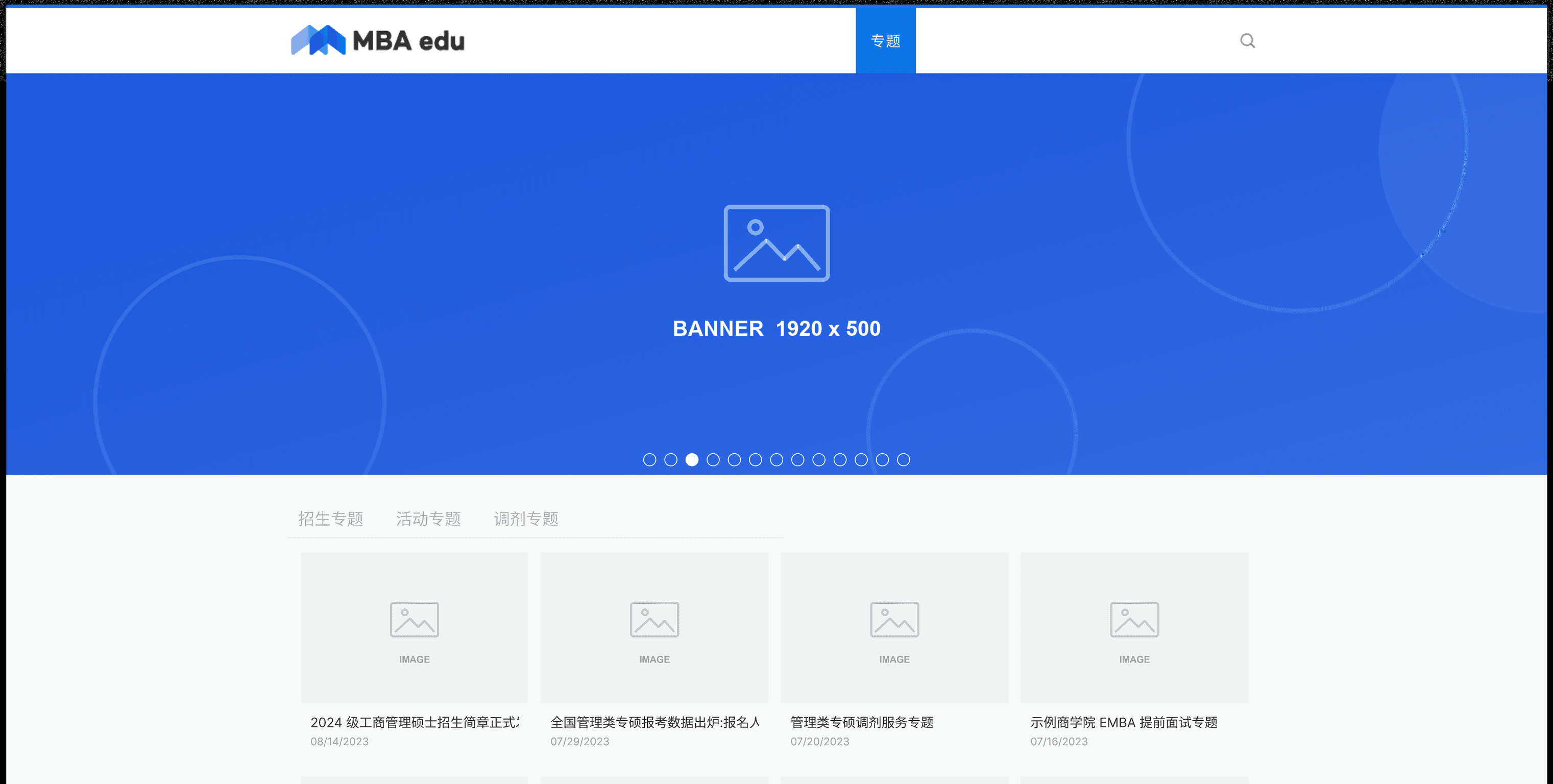The height and width of the screenshot is (784, 1553).
Task: Click the banner image placeholder icon
Action: pyautogui.click(x=776, y=243)
